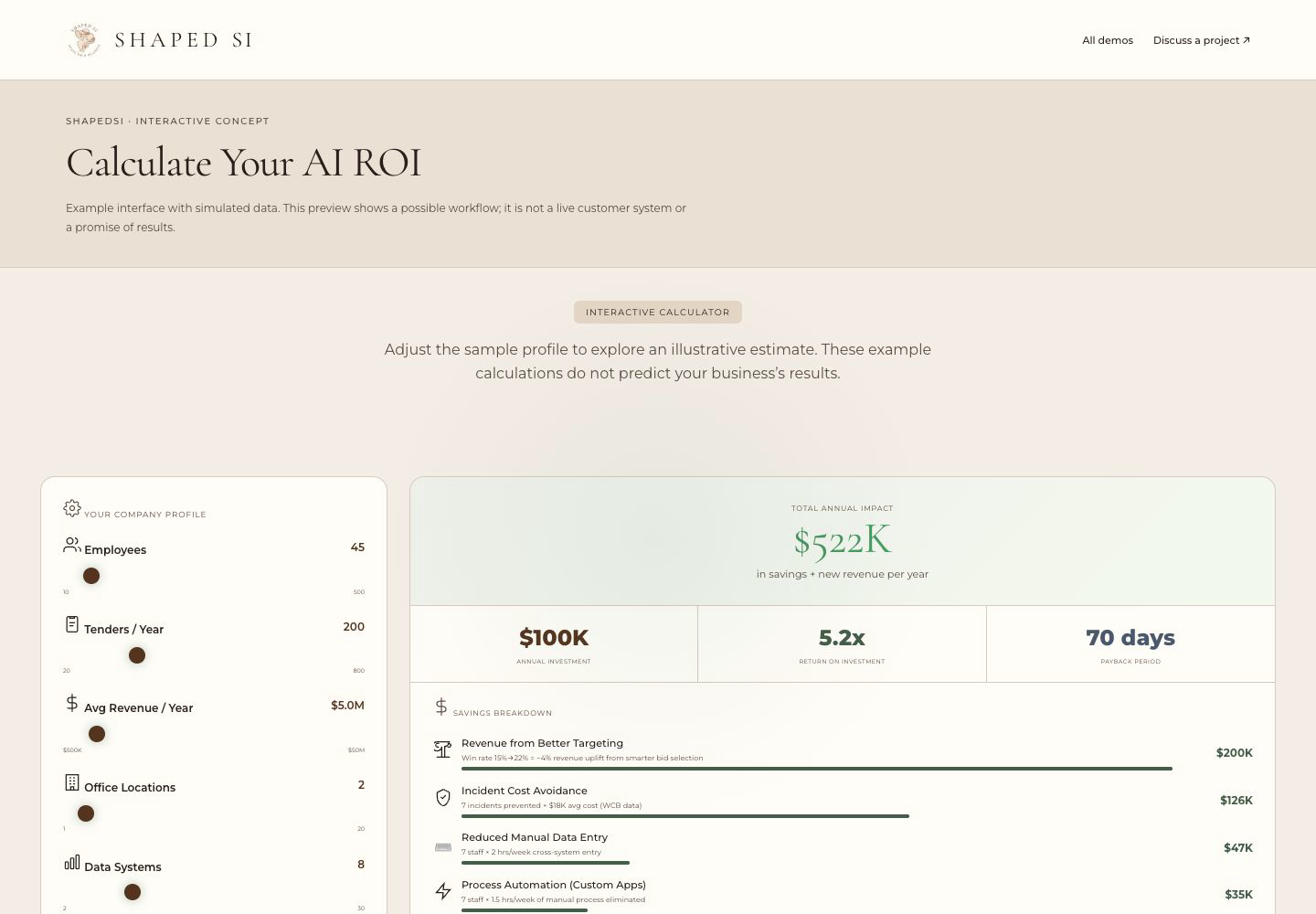This screenshot has width=1316, height=914.
Task: Click the Tenders / Year value 200
Action: 354,627
